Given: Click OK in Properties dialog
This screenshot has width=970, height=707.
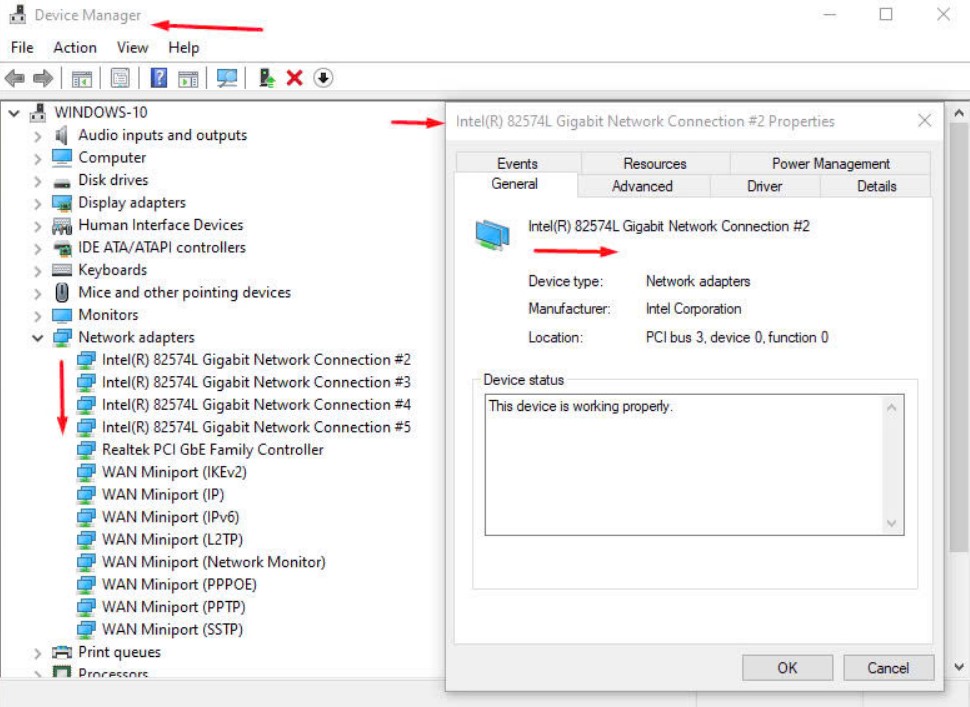Looking at the screenshot, I should click(788, 668).
